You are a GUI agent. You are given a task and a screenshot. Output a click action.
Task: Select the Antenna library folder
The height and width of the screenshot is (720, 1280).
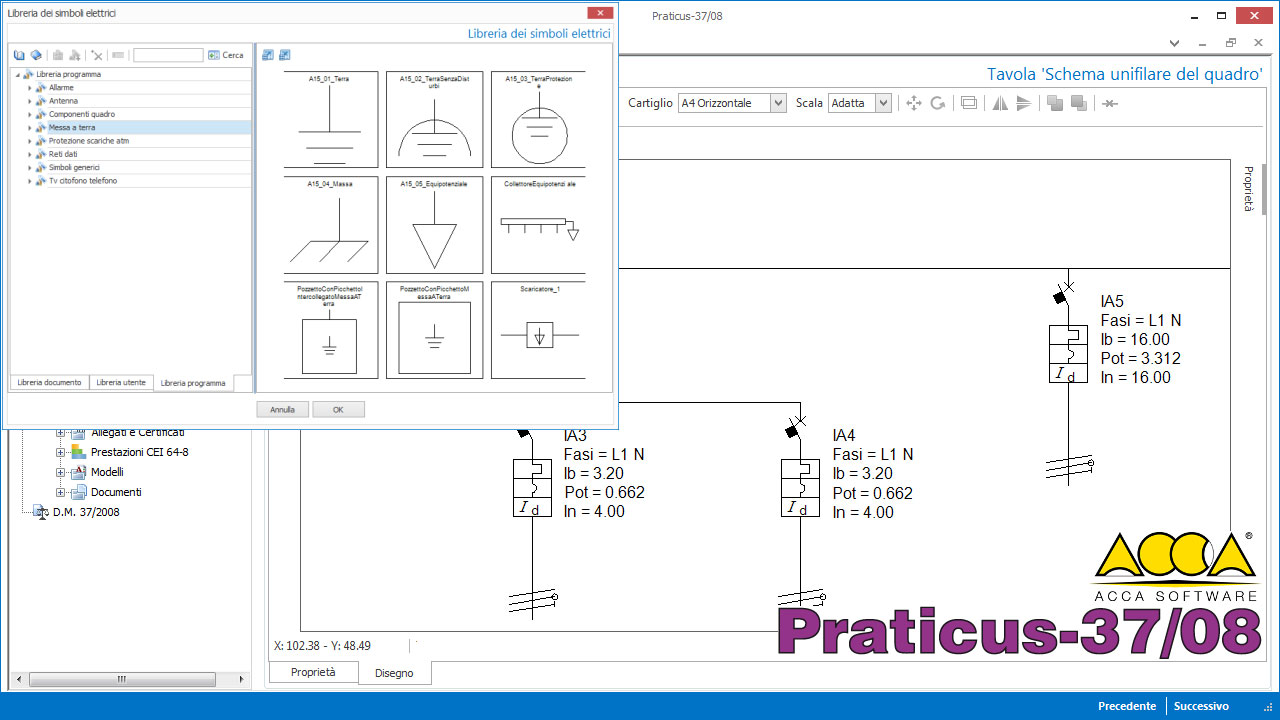click(x=63, y=101)
